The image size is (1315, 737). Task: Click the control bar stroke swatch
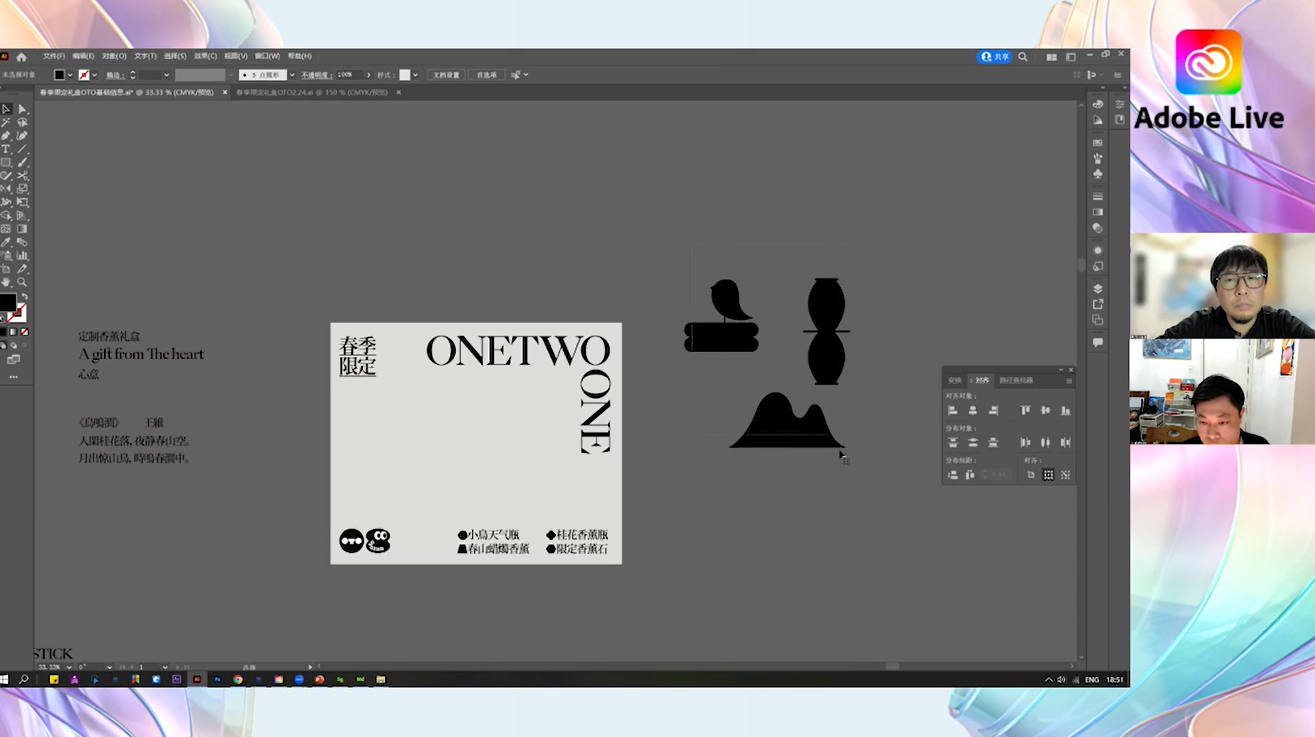click(84, 75)
